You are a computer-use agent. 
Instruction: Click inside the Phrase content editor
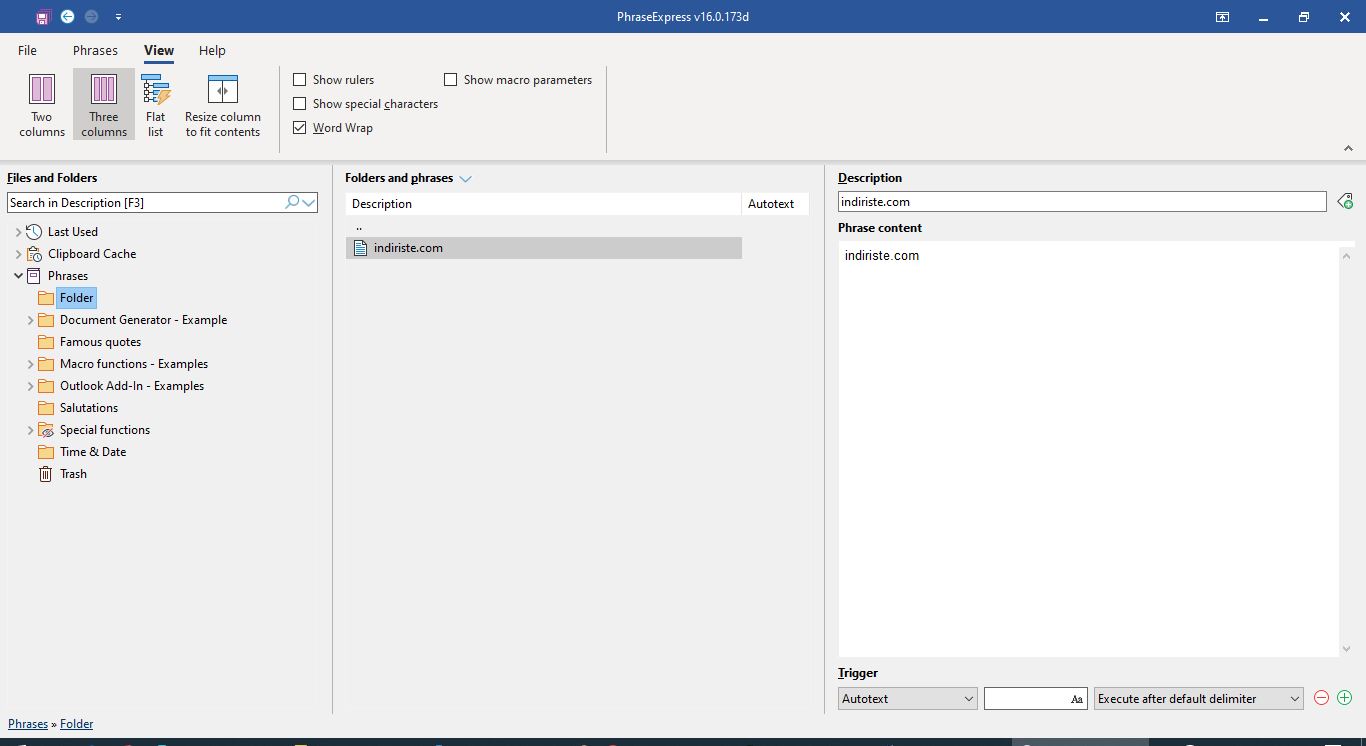pos(1088,450)
